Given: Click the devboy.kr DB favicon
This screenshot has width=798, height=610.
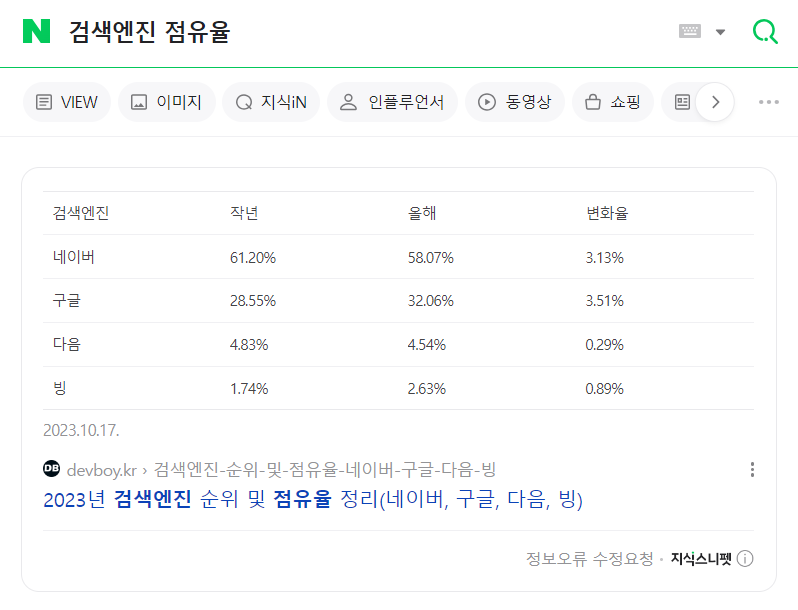Looking at the screenshot, I should (x=51, y=469).
